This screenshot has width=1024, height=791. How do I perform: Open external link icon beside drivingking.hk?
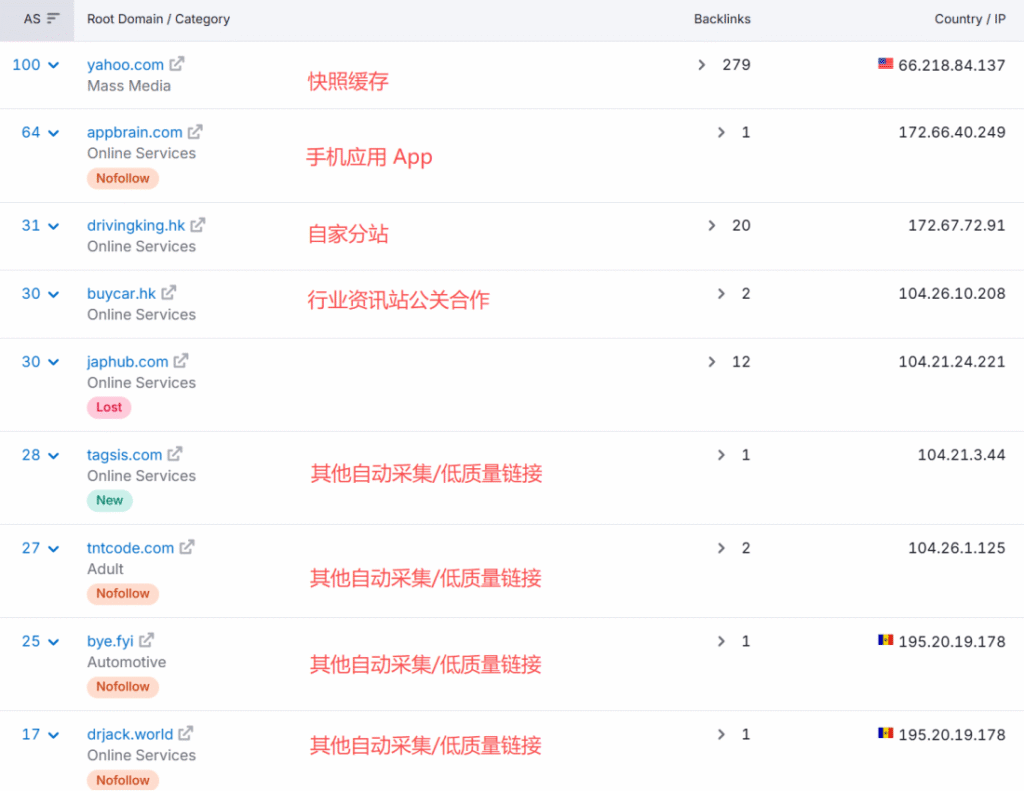point(198,225)
